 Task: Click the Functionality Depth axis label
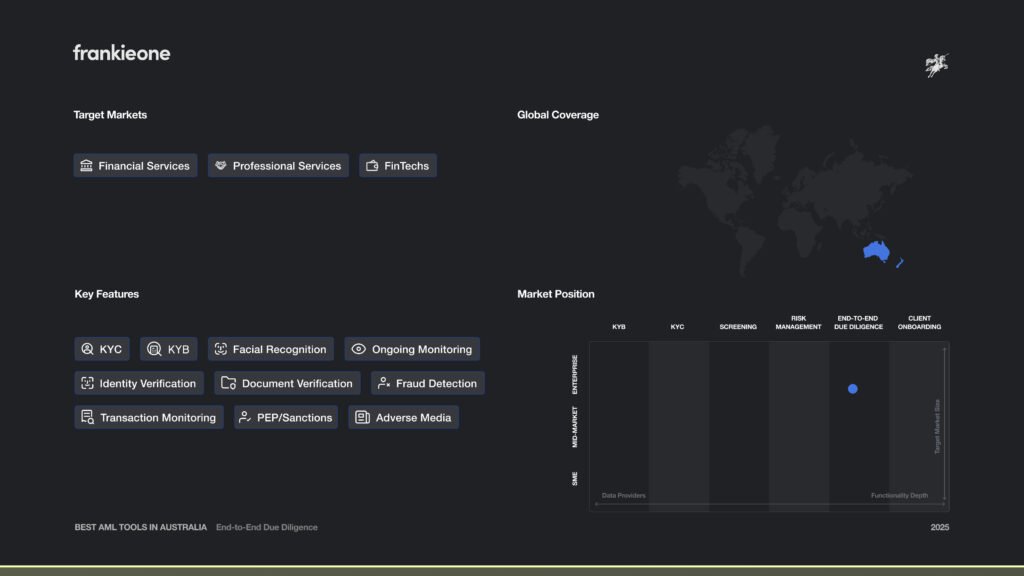(x=899, y=496)
